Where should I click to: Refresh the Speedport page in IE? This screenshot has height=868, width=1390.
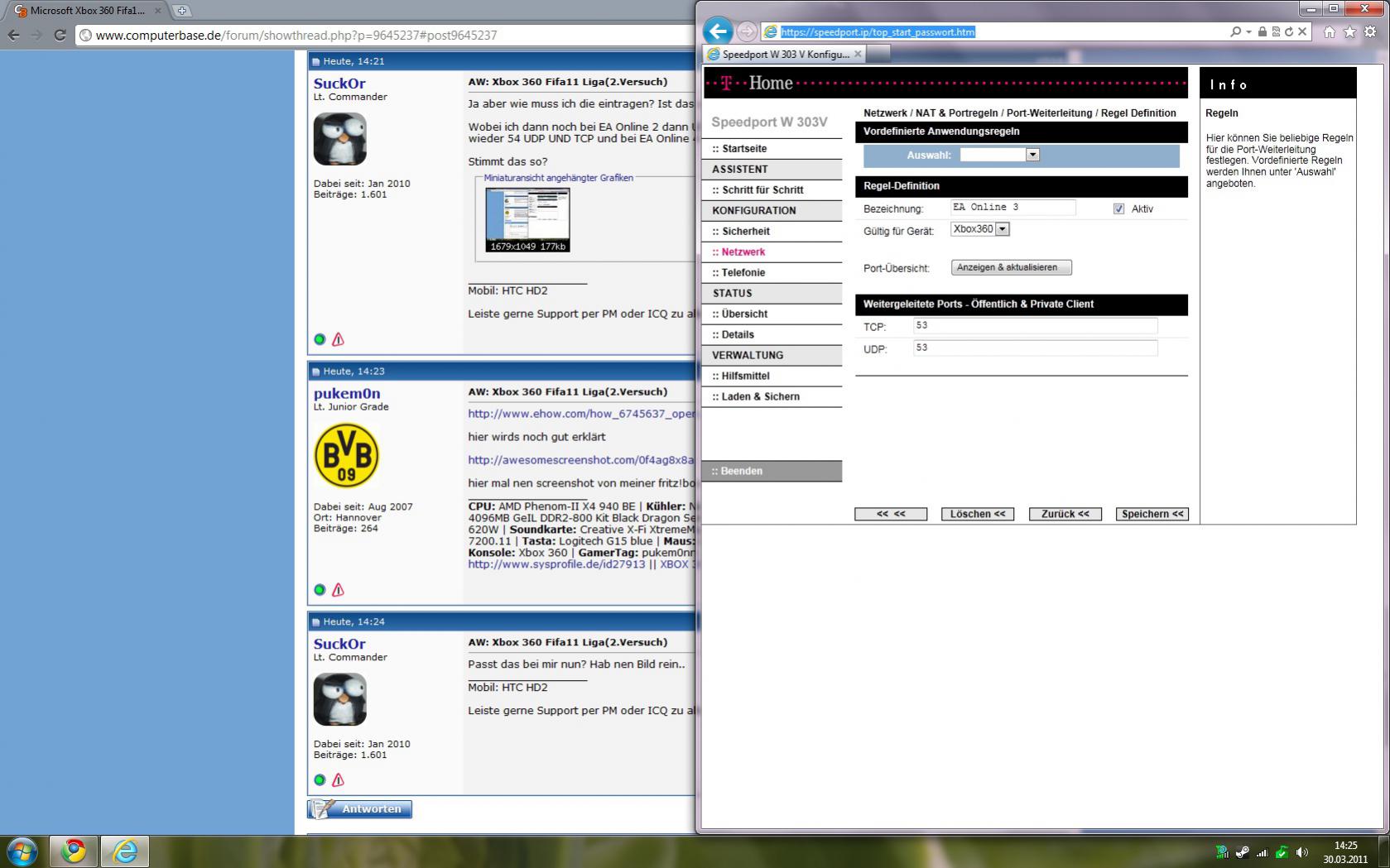1288,31
